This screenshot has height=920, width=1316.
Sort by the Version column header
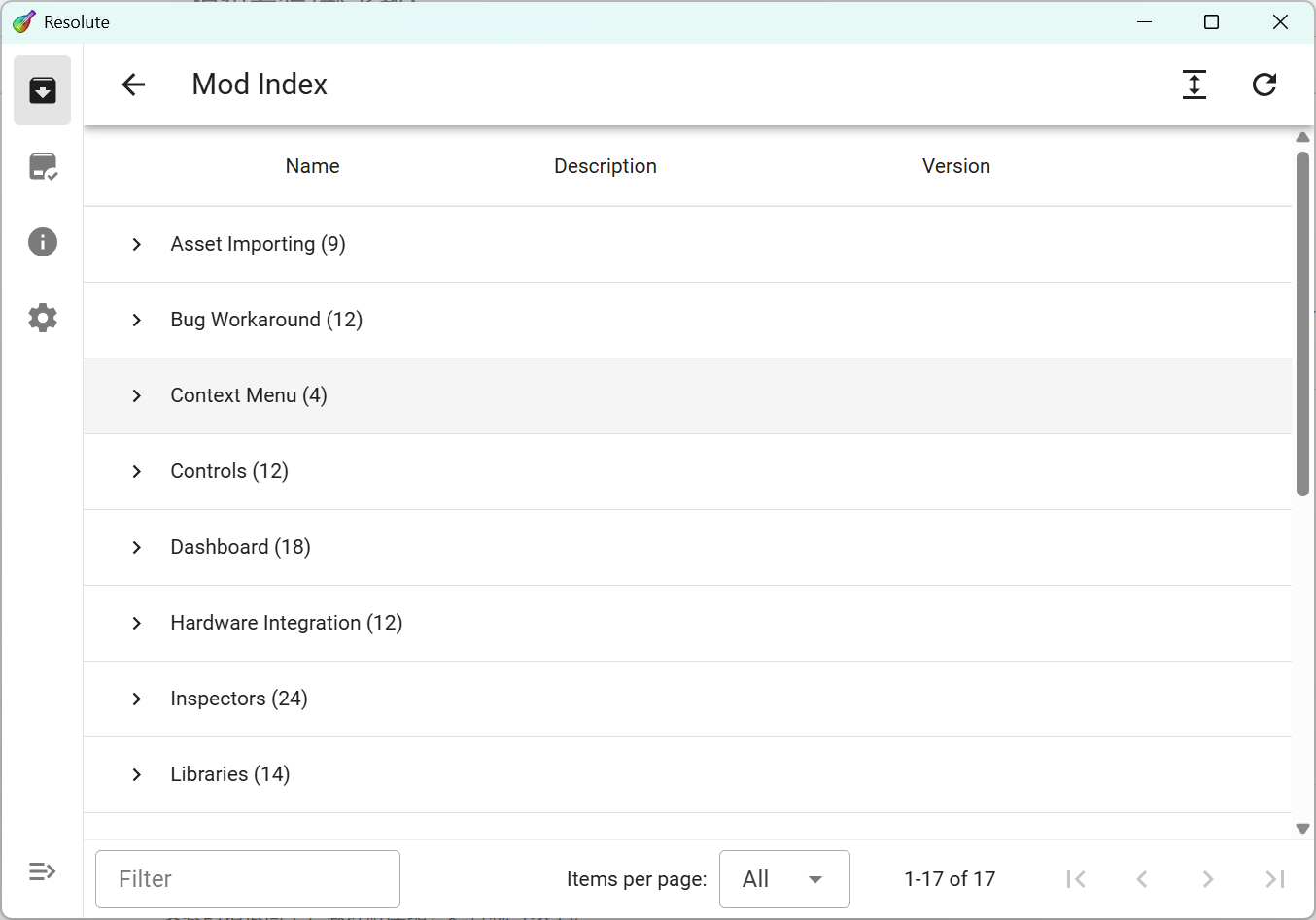[x=955, y=166]
